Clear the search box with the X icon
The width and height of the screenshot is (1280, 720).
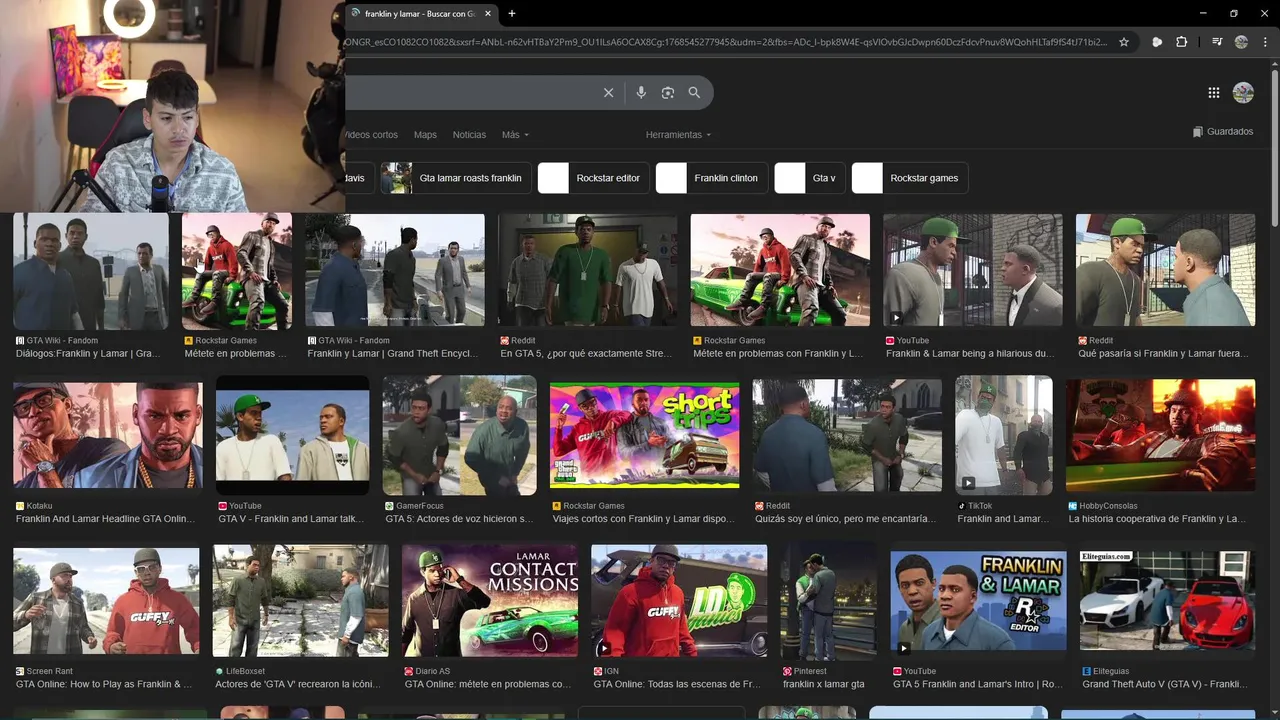[x=608, y=93]
